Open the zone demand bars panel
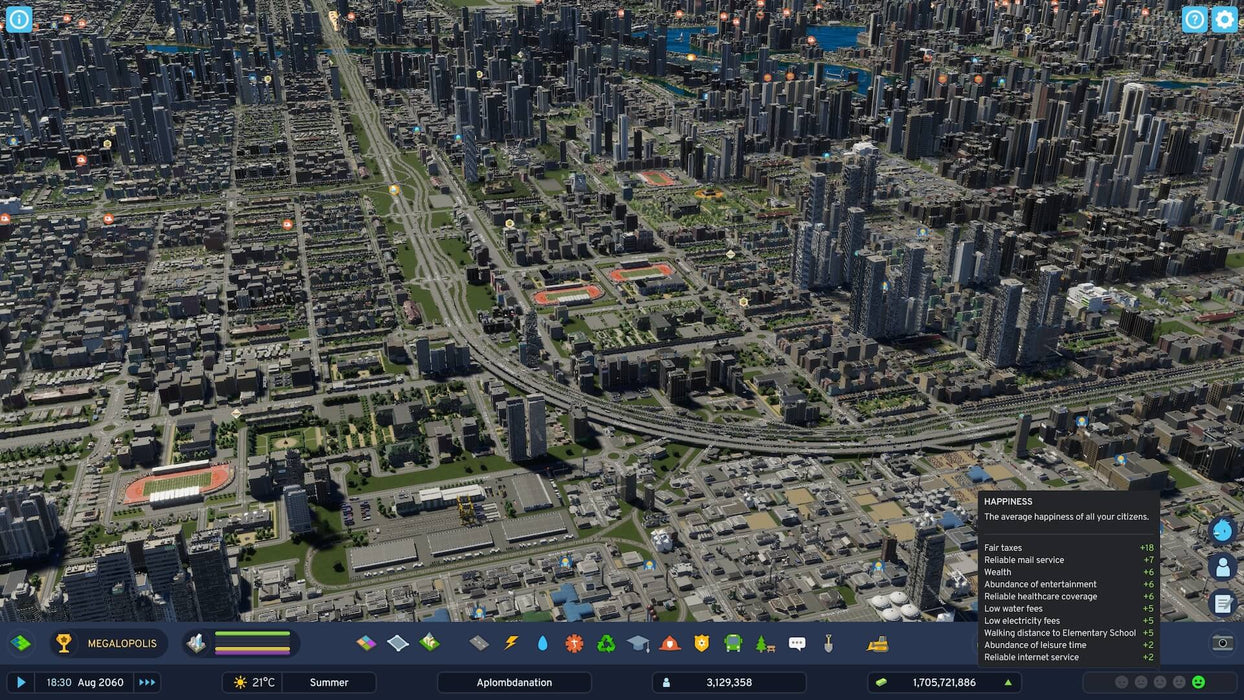This screenshot has height=700, width=1244. [241, 643]
